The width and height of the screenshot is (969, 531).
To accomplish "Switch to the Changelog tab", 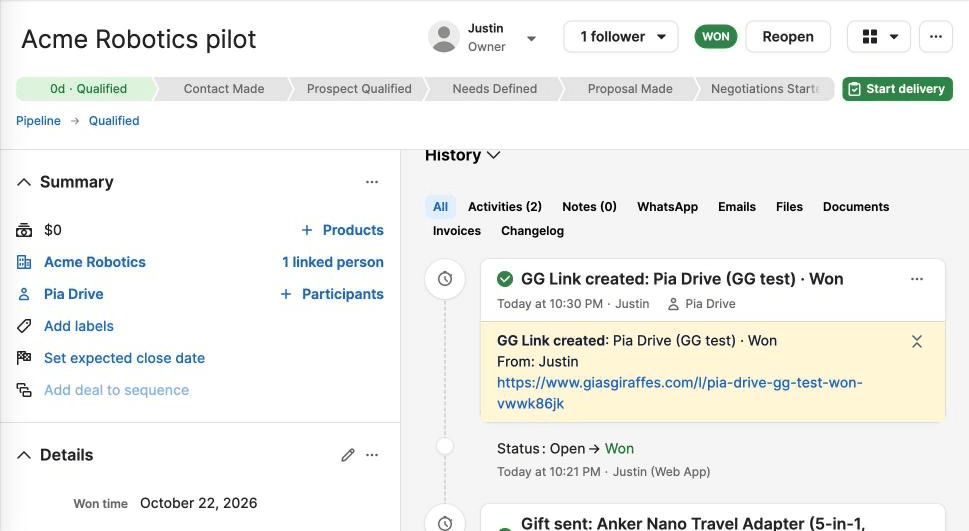I will (532, 231).
